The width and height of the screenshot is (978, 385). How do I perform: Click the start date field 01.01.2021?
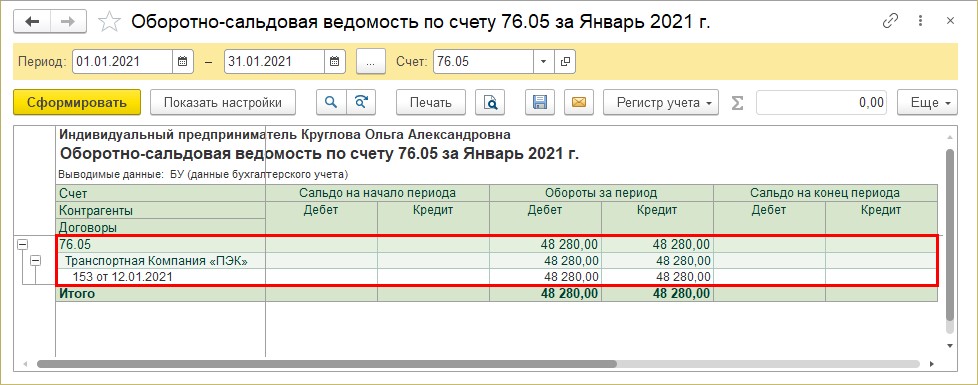click(x=122, y=62)
